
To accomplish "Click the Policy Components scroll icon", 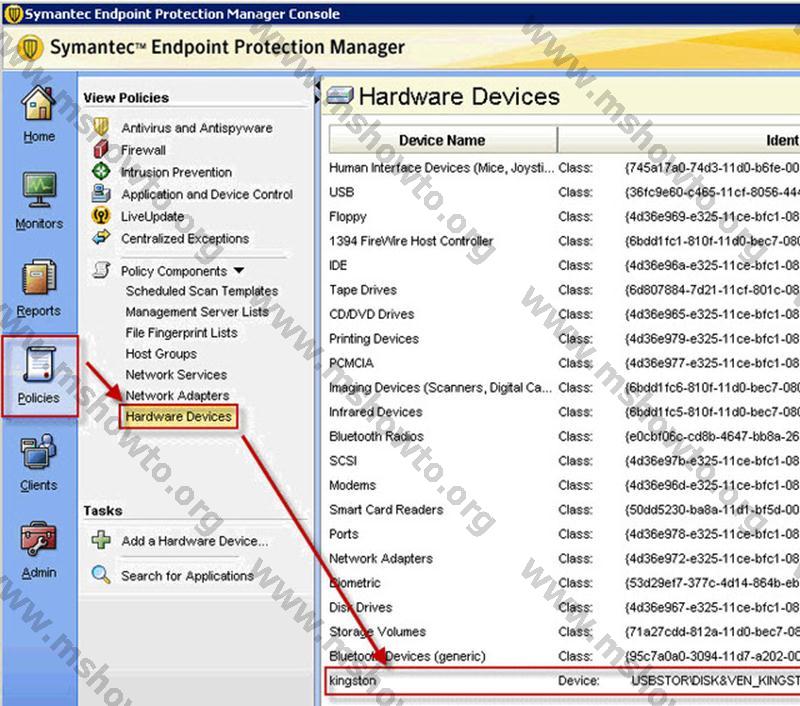I will click(x=101, y=269).
